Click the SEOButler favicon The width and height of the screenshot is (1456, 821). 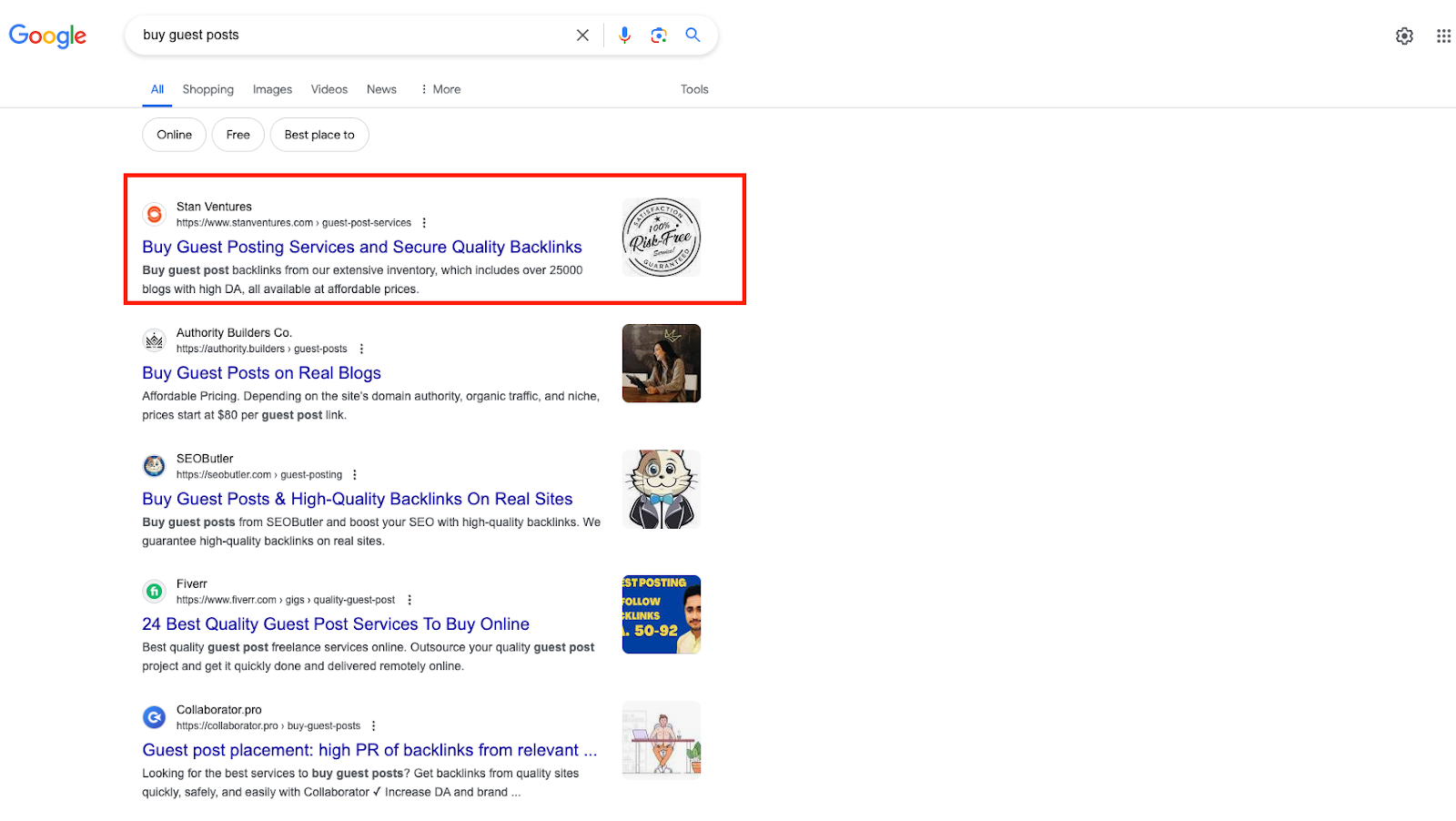click(x=155, y=466)
